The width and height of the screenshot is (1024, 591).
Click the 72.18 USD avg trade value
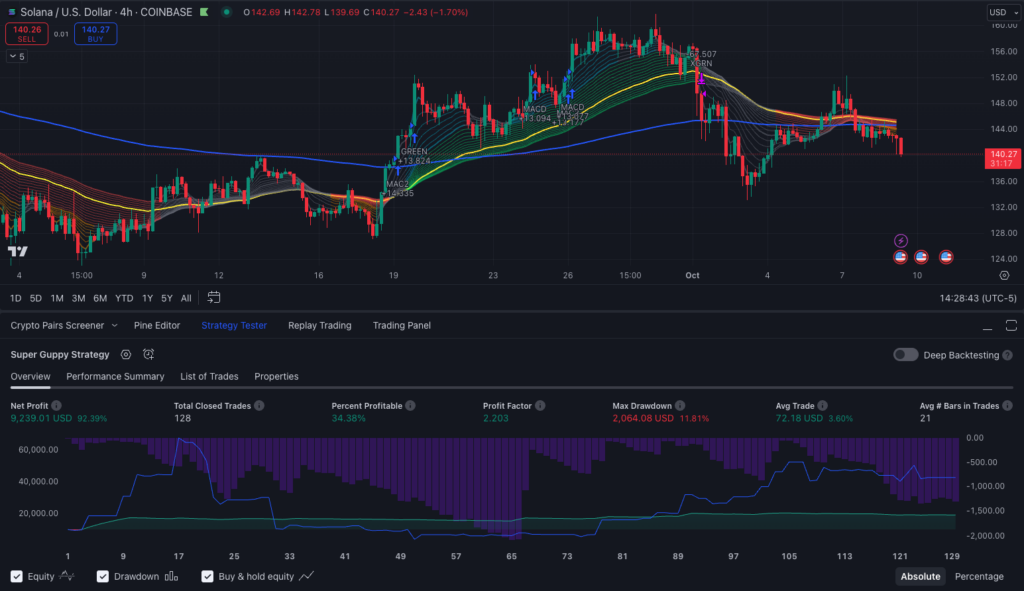799,418
